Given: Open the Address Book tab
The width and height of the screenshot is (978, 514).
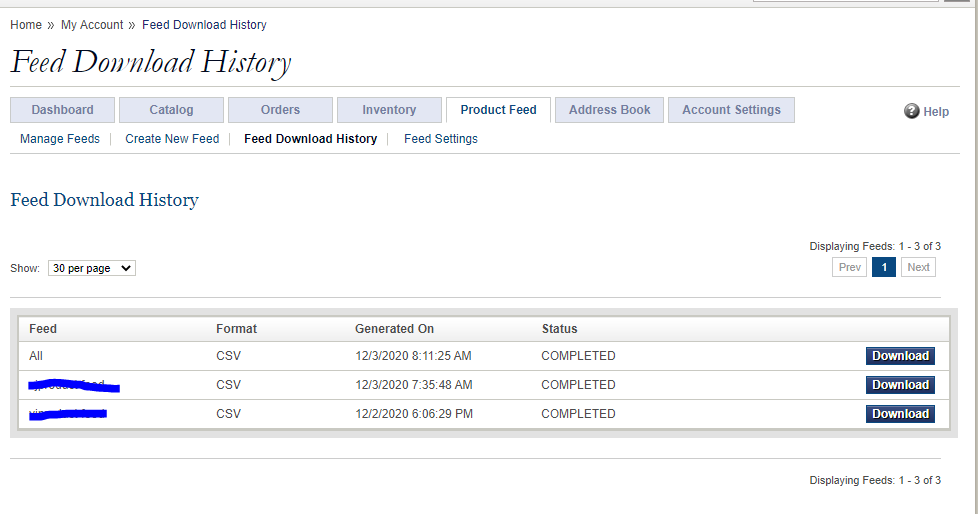Looking at the screenshot, I should click(609, 110).
